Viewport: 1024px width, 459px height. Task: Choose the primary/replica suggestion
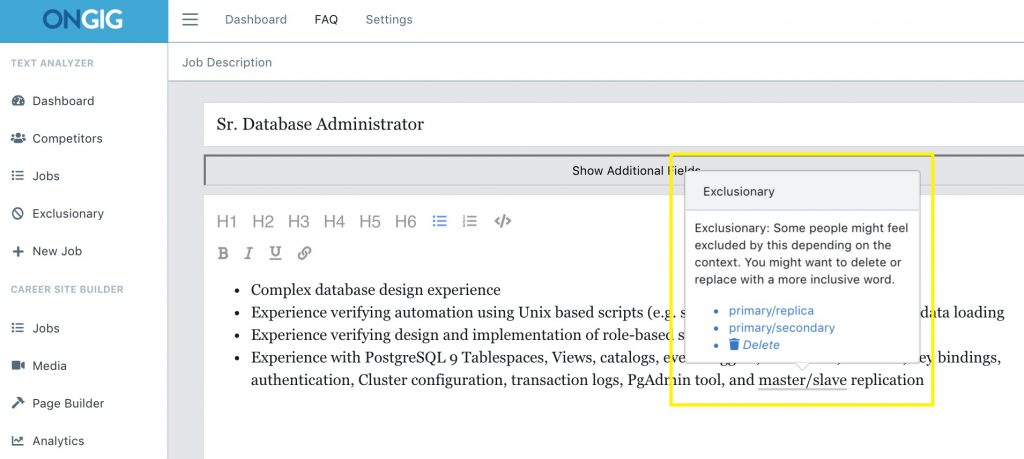pos(771,311)
